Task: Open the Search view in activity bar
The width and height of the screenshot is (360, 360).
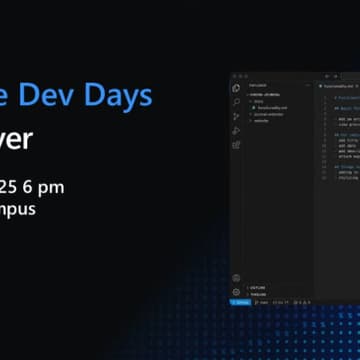Action: (236, 102)
